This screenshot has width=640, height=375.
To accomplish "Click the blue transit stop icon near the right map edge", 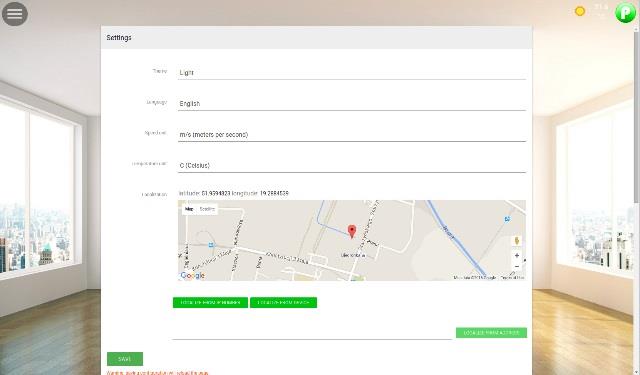I will [x=507, y=219].
